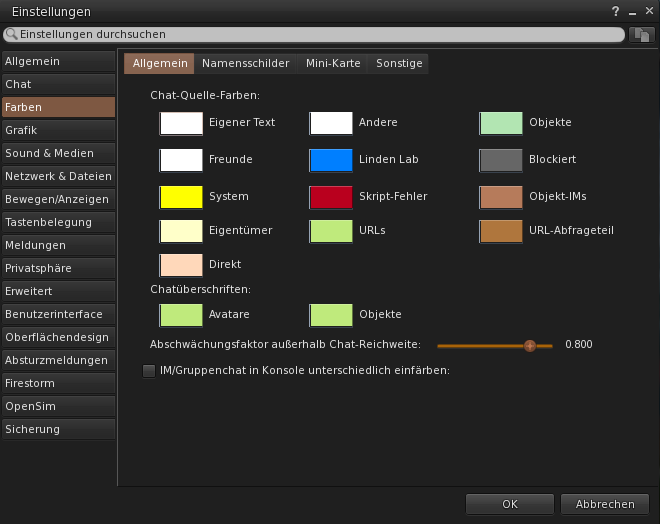Click the Einstellungen durchsuchen search field
Screen dimensions: 660x524
pyautogui.click(x=320, y=34)
